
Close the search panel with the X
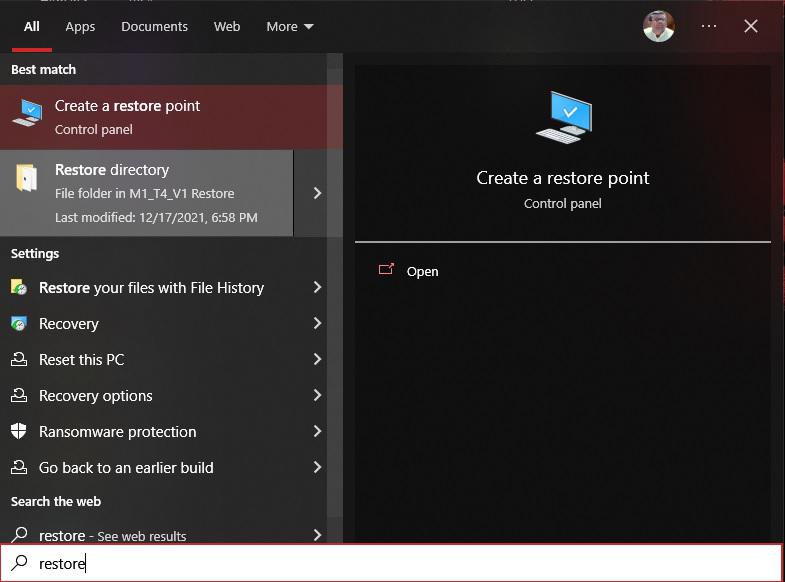750,26
